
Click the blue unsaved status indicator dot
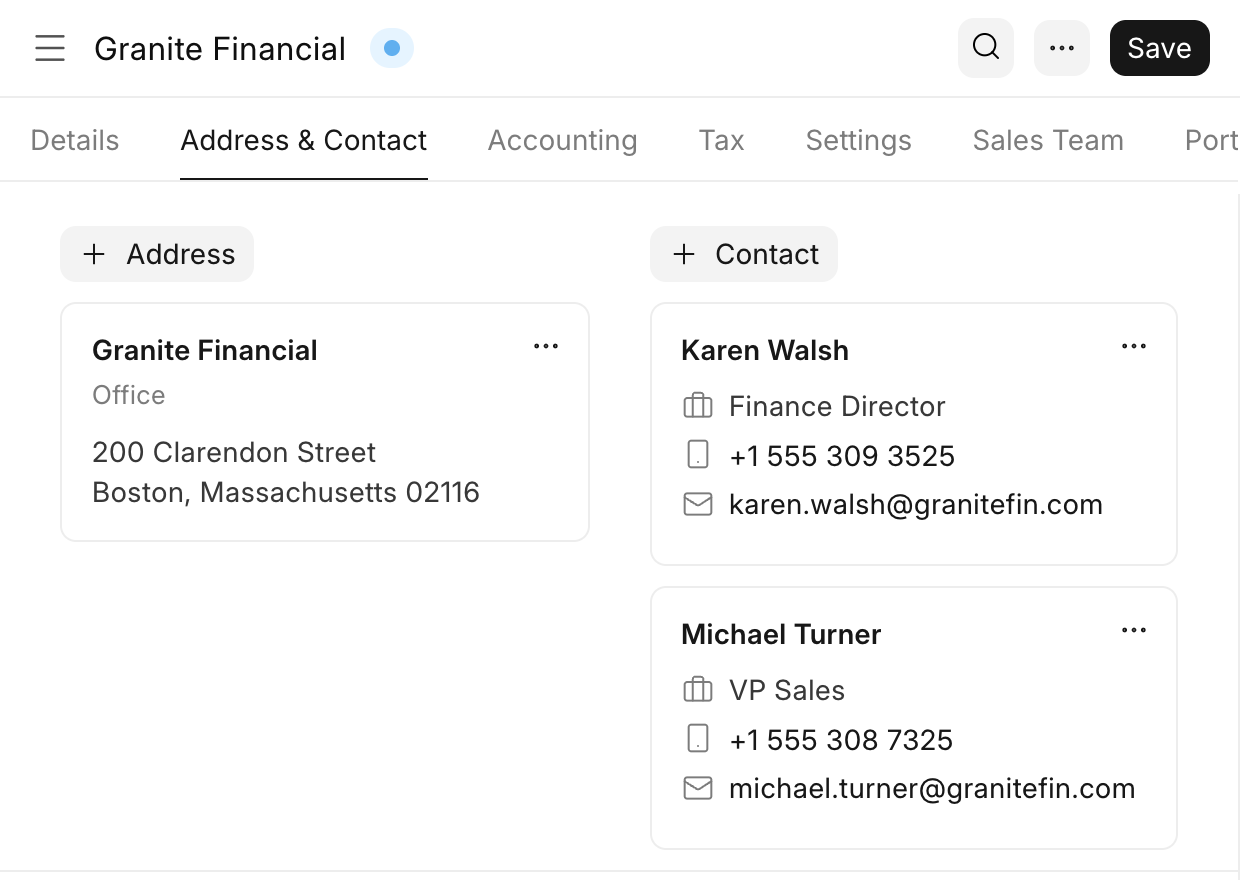tap(392, 48)
